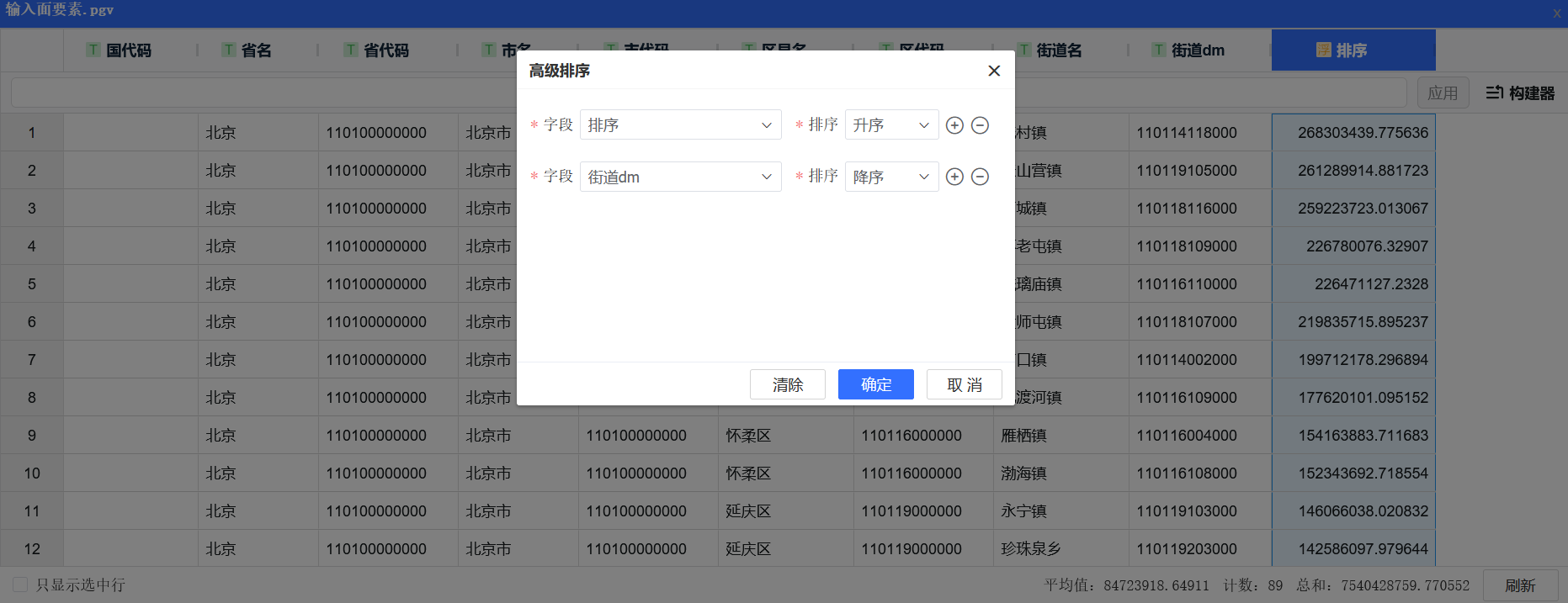Open the first 字段 dropdown showing 排序

click(x=680, y=125)
